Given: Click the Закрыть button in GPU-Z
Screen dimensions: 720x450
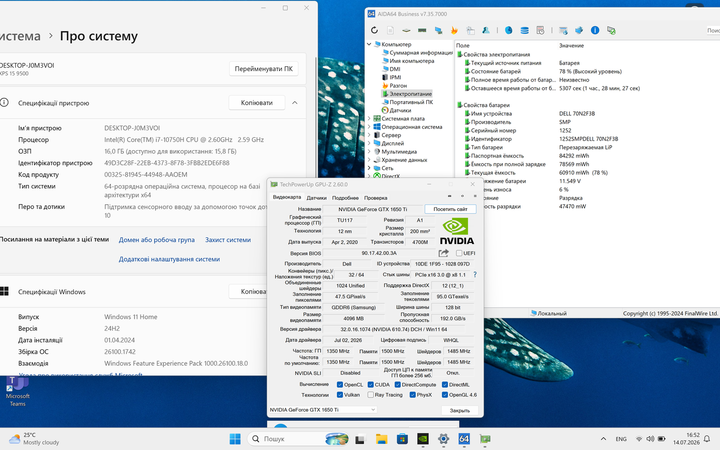Looking at the screenshot, I should pyautogui.click(x=460, y=410).
